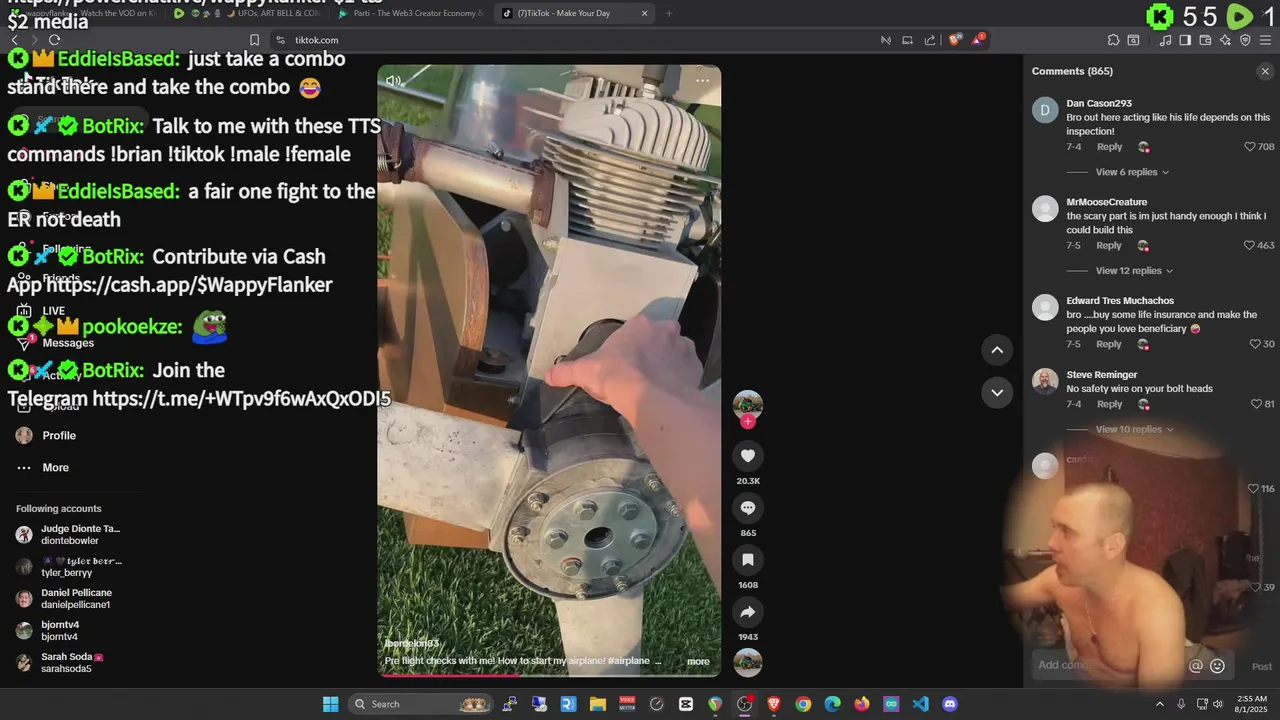Open the video three-dots options menu

coord(702,81)
